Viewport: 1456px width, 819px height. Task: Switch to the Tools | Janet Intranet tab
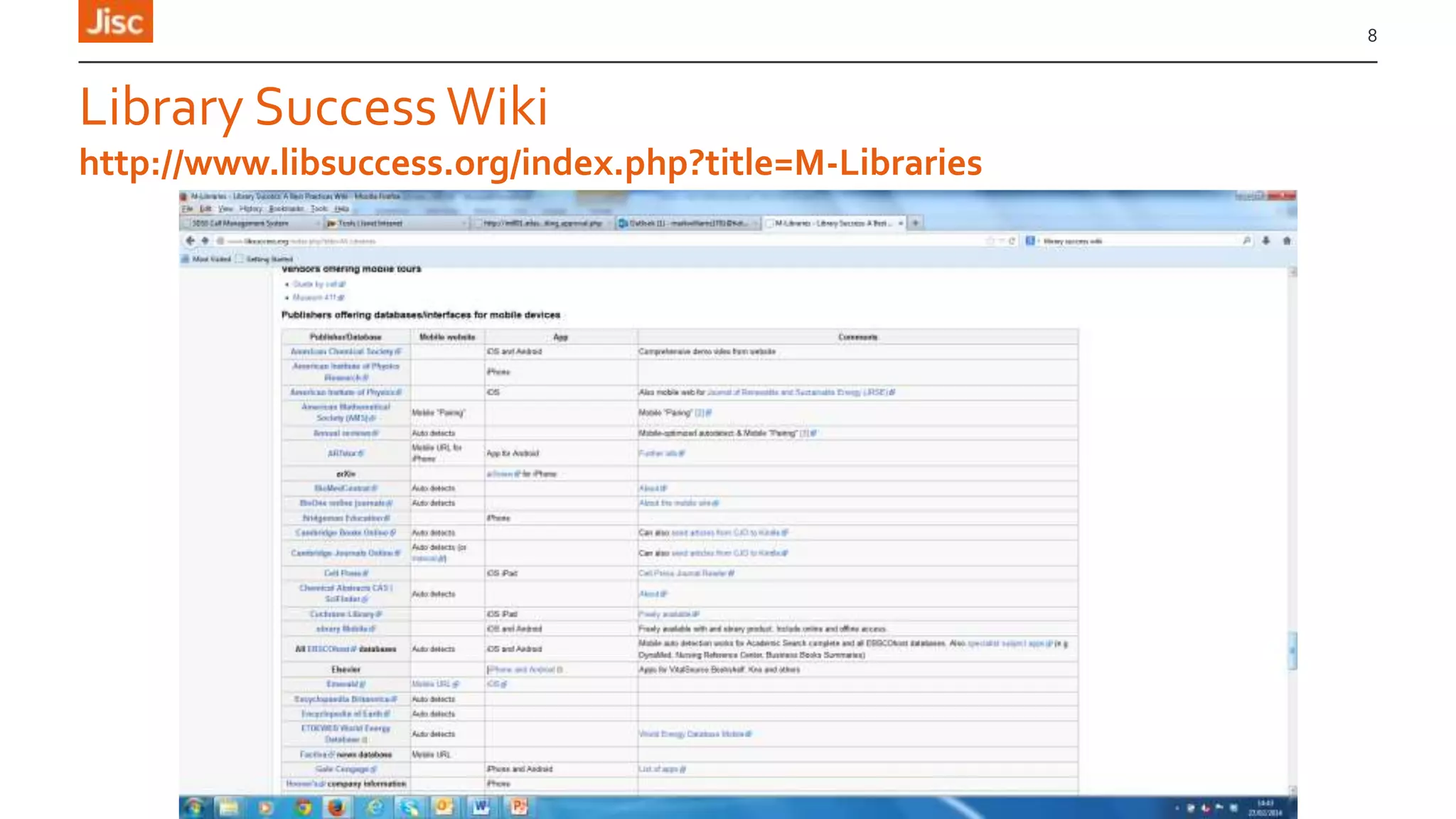tap(396, 223)
